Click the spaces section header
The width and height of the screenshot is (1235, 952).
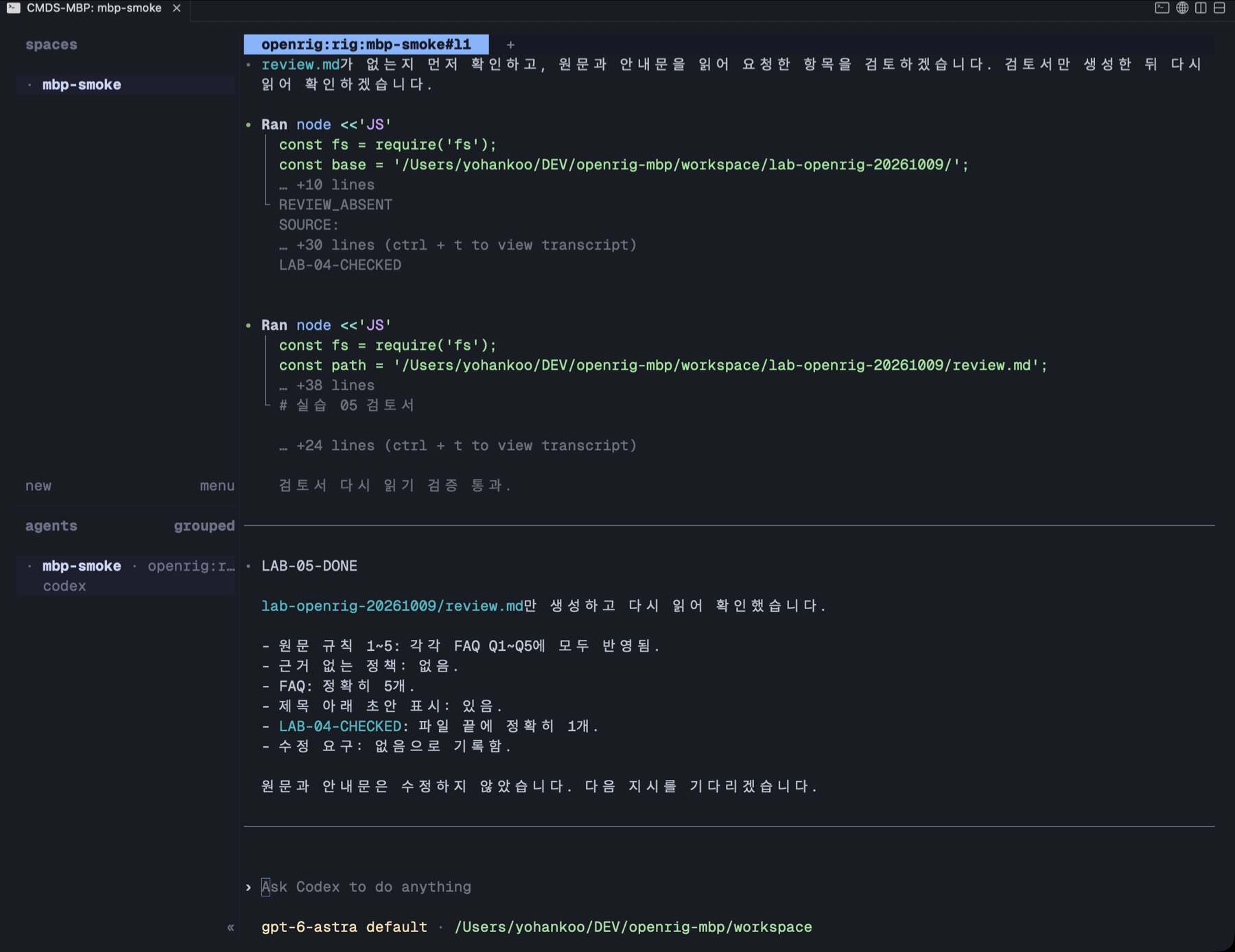[51, 45]
